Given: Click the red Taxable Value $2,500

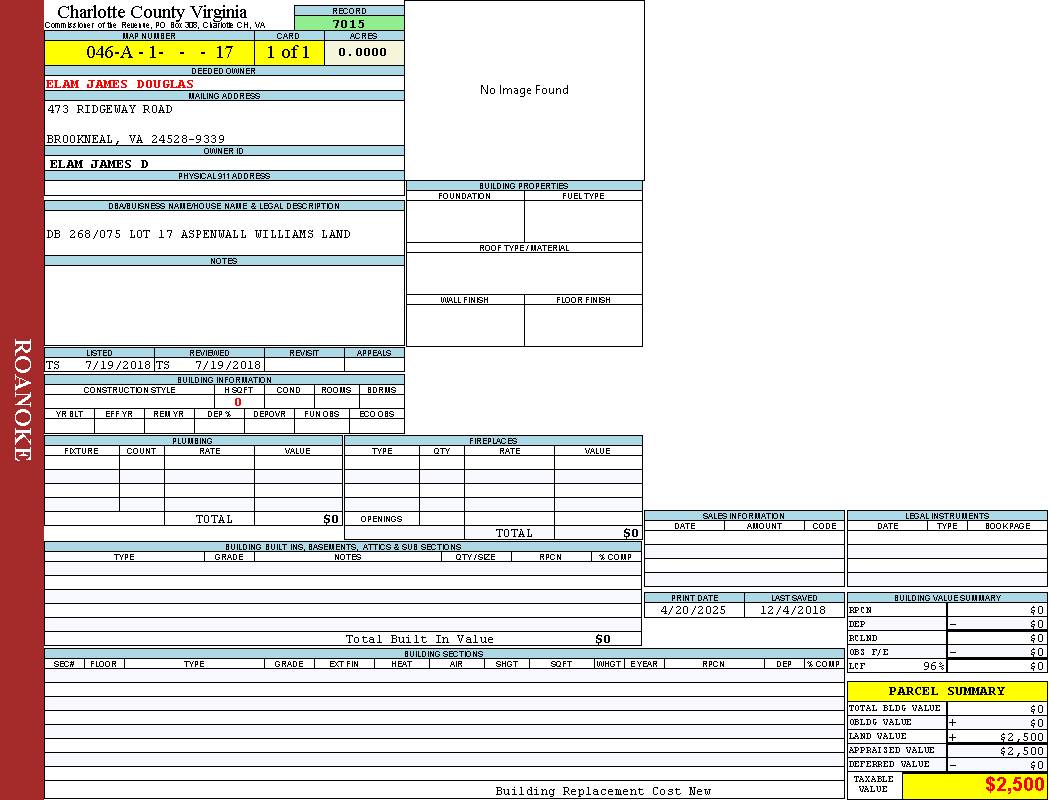Looking at the screenshot, I should coord(1014,785).
